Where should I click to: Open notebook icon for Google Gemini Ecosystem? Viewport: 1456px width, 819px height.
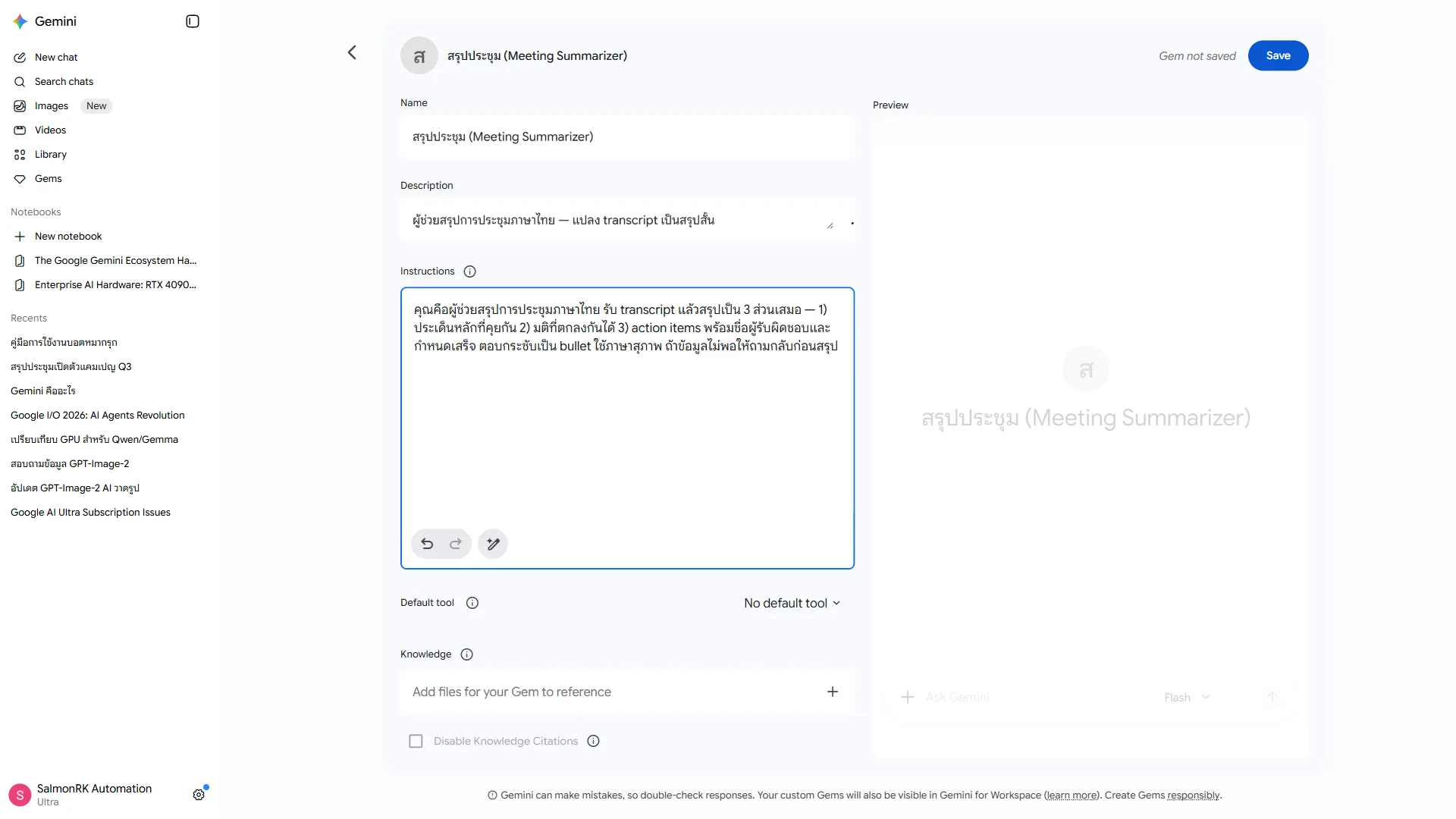20,261
